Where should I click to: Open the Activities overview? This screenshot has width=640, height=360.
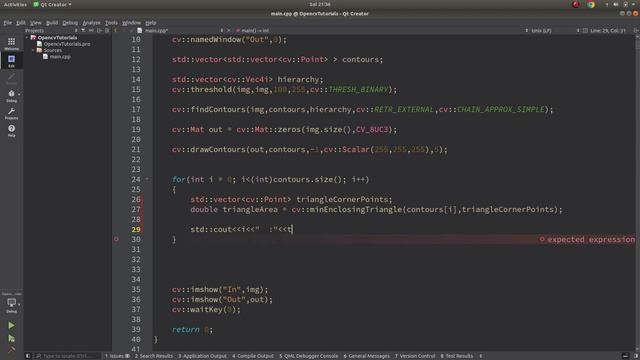[x=15, y=4]
